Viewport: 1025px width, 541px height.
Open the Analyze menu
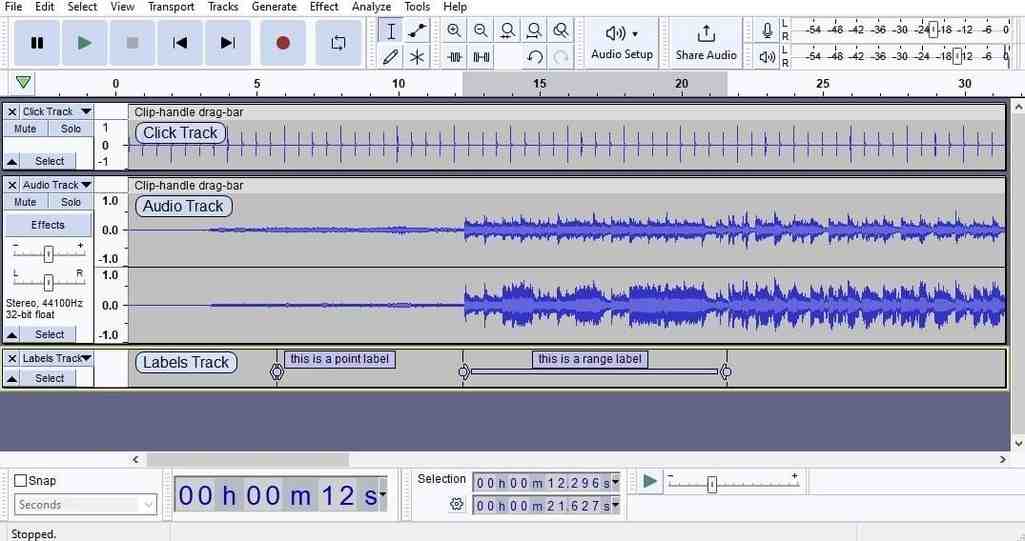click(x=371, y=7)
